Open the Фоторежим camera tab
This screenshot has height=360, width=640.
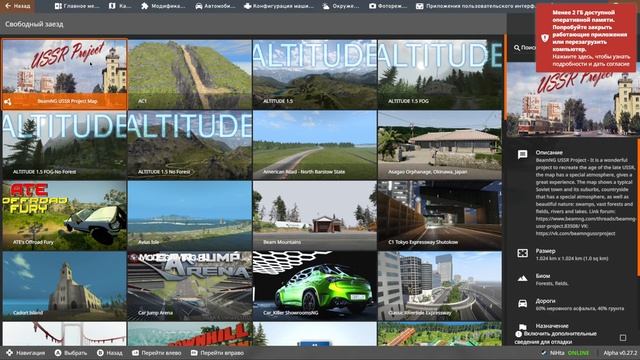(x=388, y=6)
